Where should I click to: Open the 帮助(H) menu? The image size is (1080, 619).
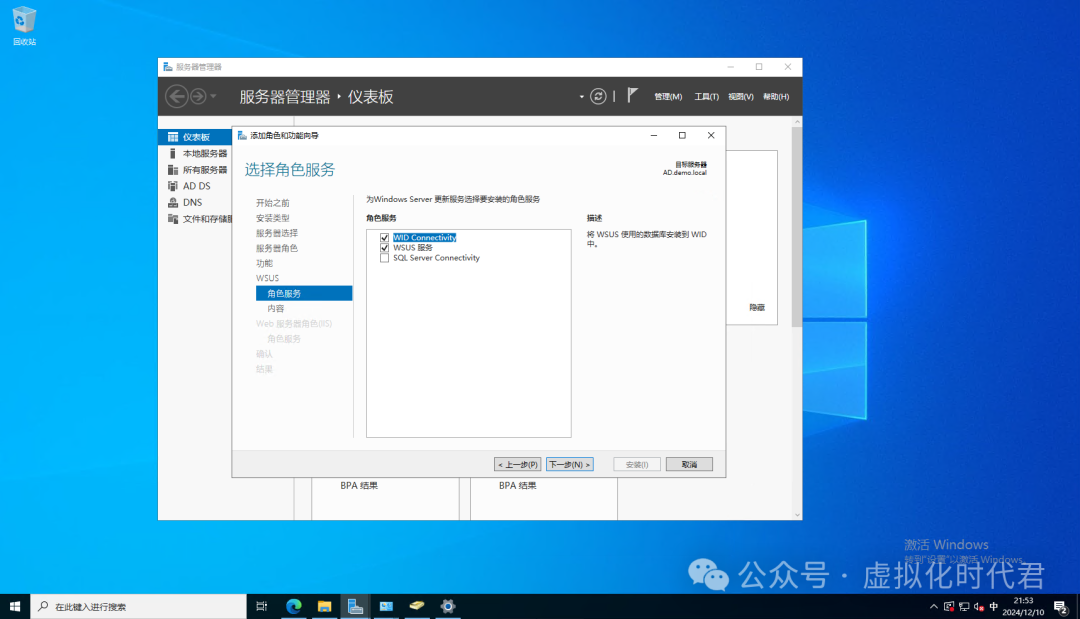pyautogui.click(x=776, y=96)
